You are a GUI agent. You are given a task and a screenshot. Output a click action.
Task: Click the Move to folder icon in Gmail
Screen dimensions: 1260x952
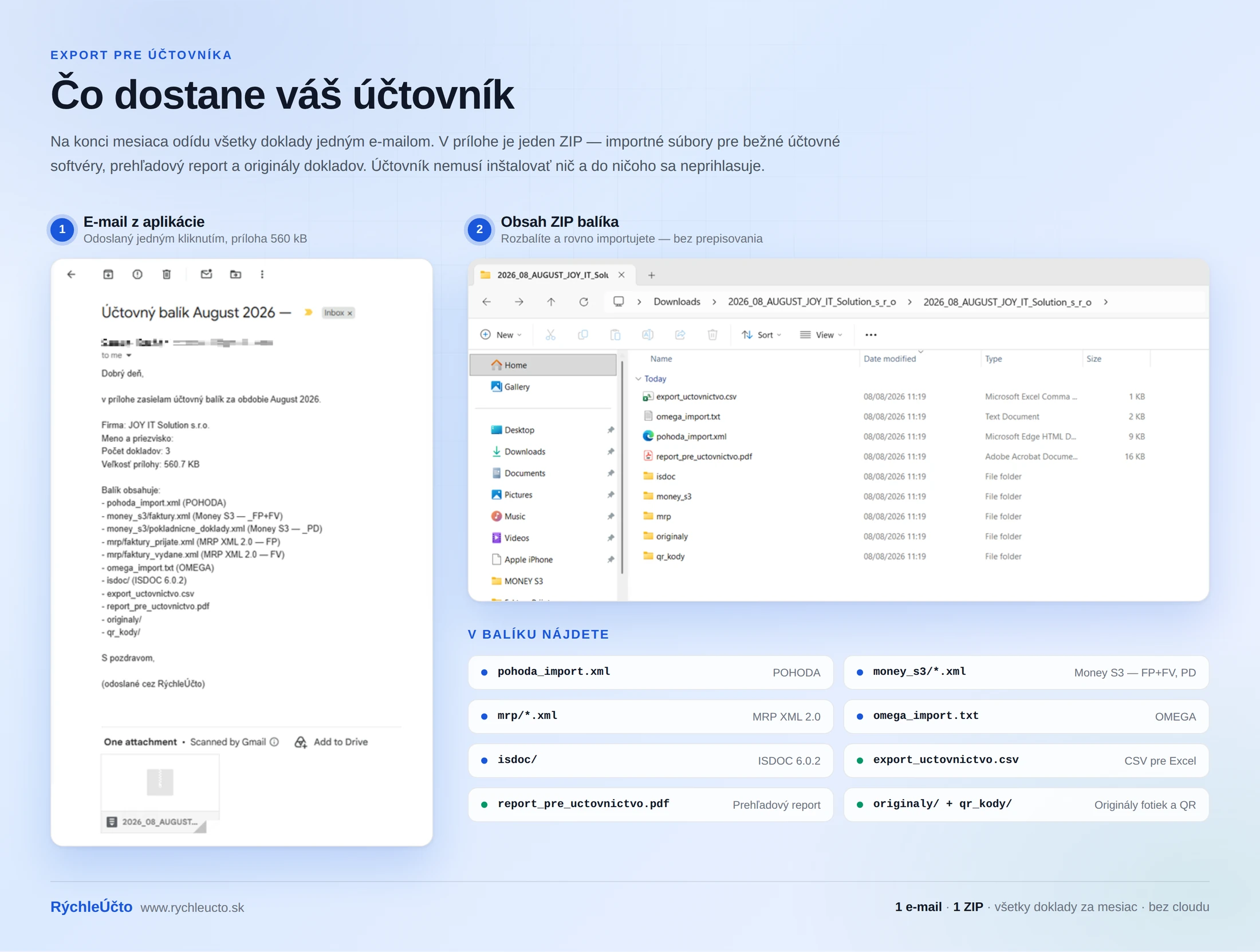[x=235, y=274]
